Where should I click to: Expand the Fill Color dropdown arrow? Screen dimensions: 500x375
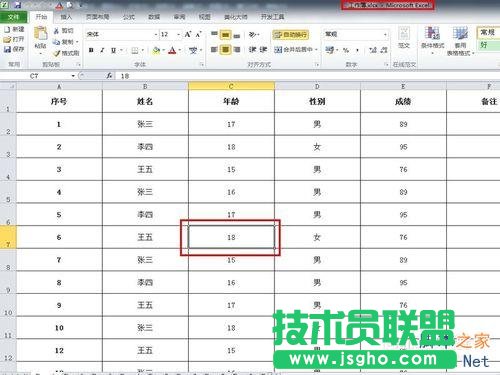pyautogui.click(x=164, y=50)
